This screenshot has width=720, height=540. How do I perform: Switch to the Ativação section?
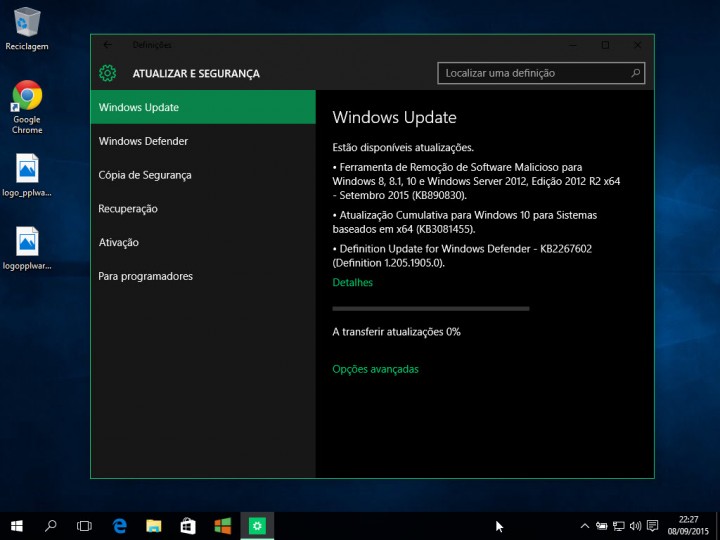click(203, 242)
